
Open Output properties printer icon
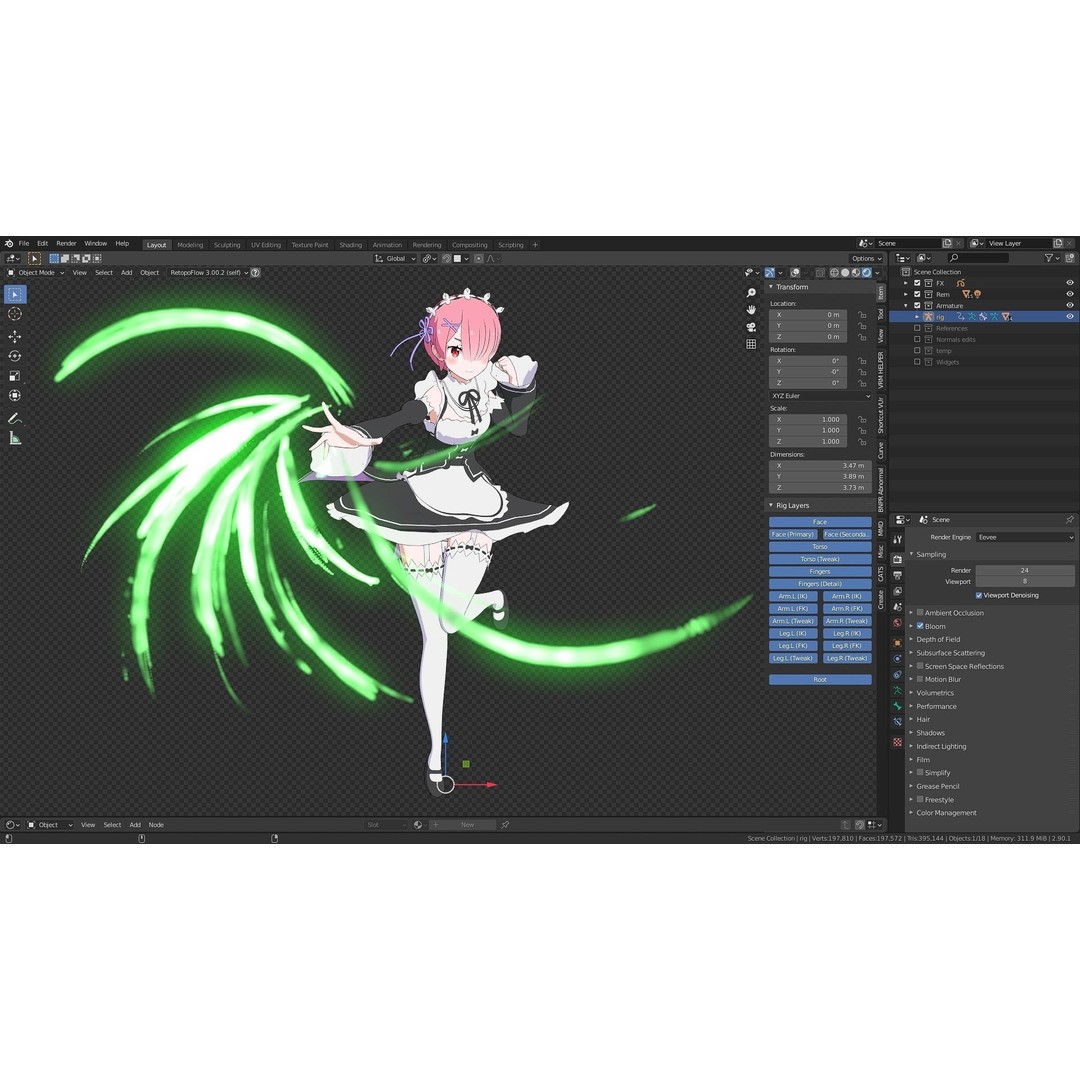pos(897,575)
